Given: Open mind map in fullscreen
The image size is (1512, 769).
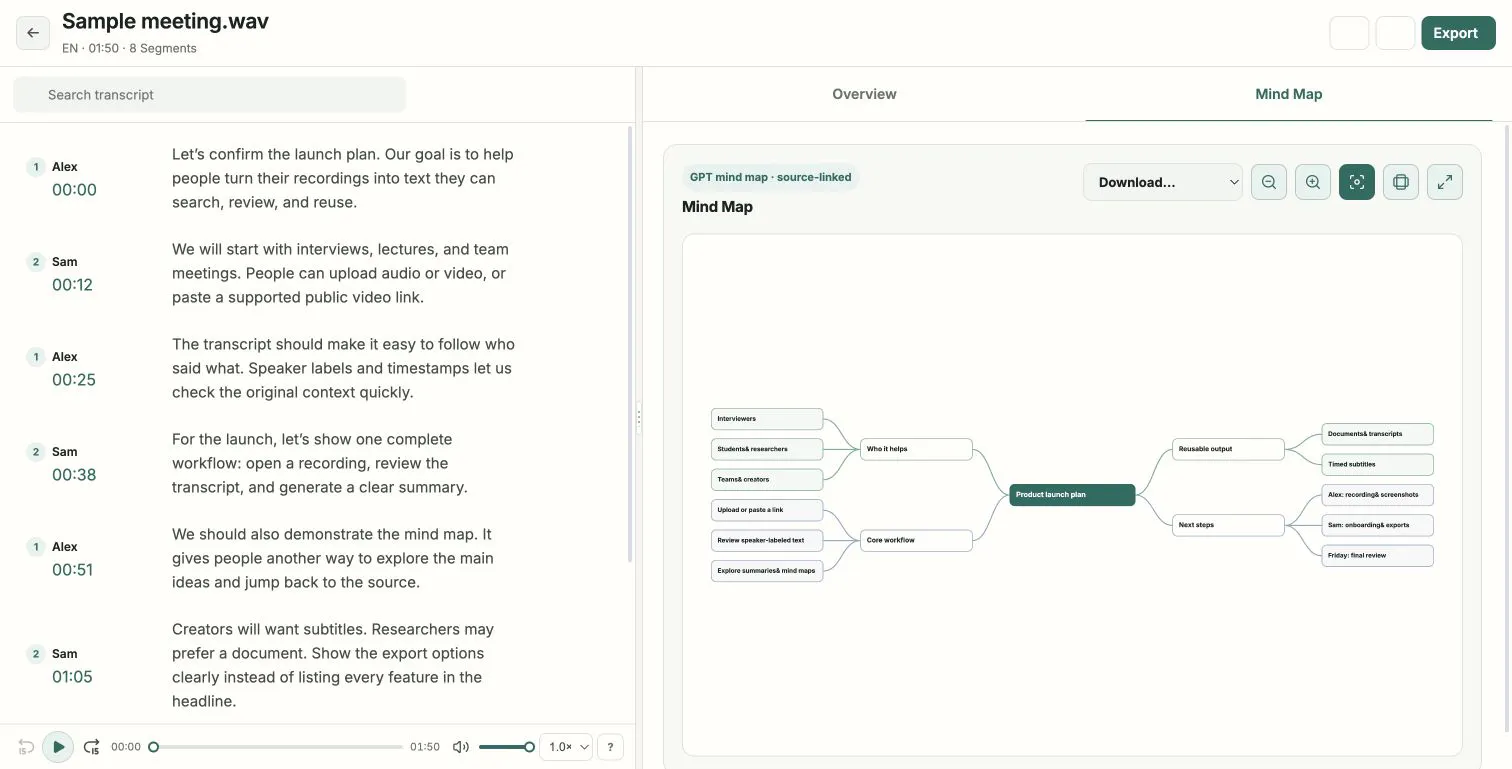Looking at the screenshot, I should 1445,182.
